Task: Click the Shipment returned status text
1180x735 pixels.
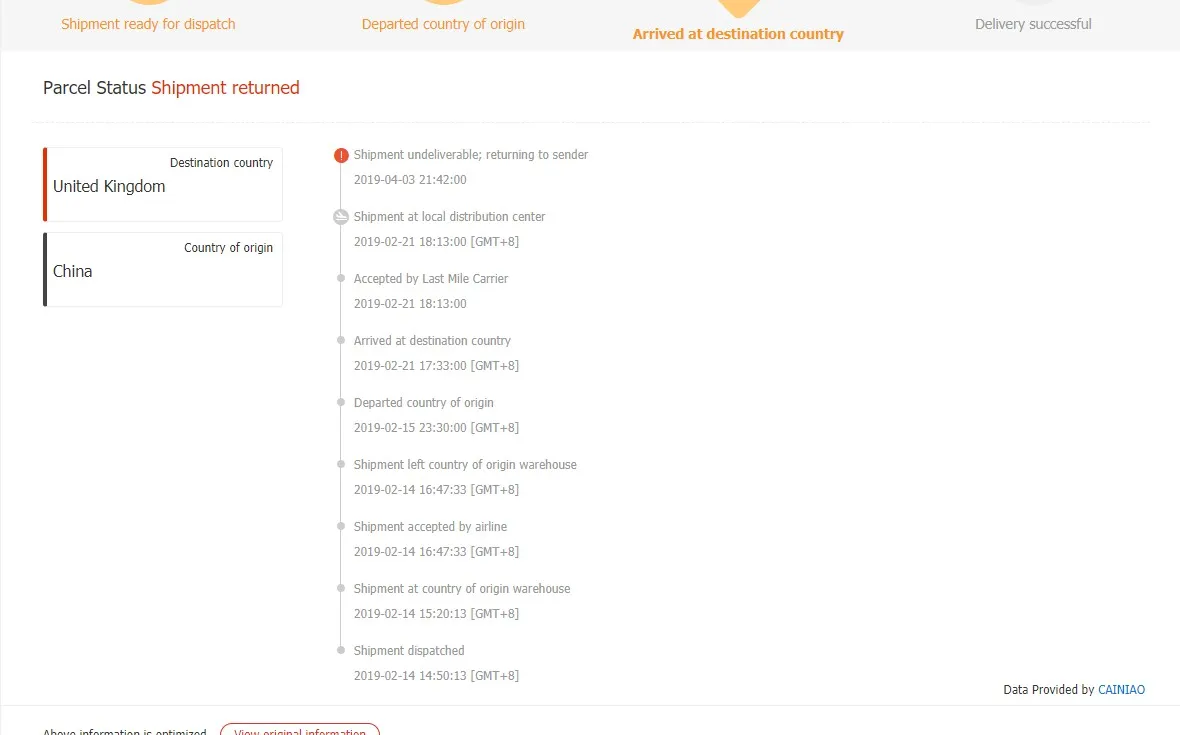Action: pos(225,88)
